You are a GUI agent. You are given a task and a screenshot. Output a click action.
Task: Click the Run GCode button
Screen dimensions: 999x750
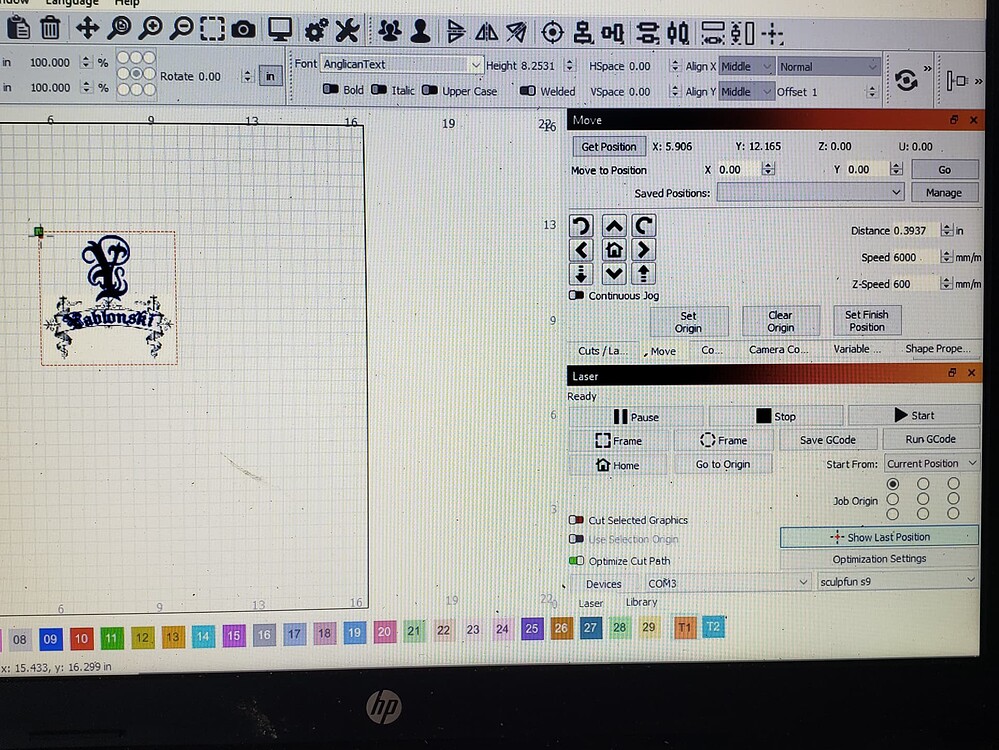pyautogui.click(x=929, y=438)
